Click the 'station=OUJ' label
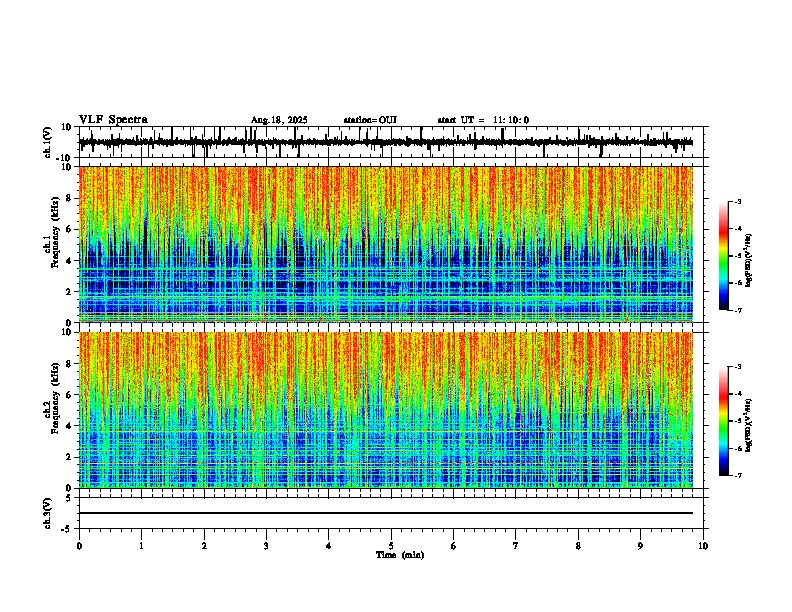792x612 pixels. (370, 120)
